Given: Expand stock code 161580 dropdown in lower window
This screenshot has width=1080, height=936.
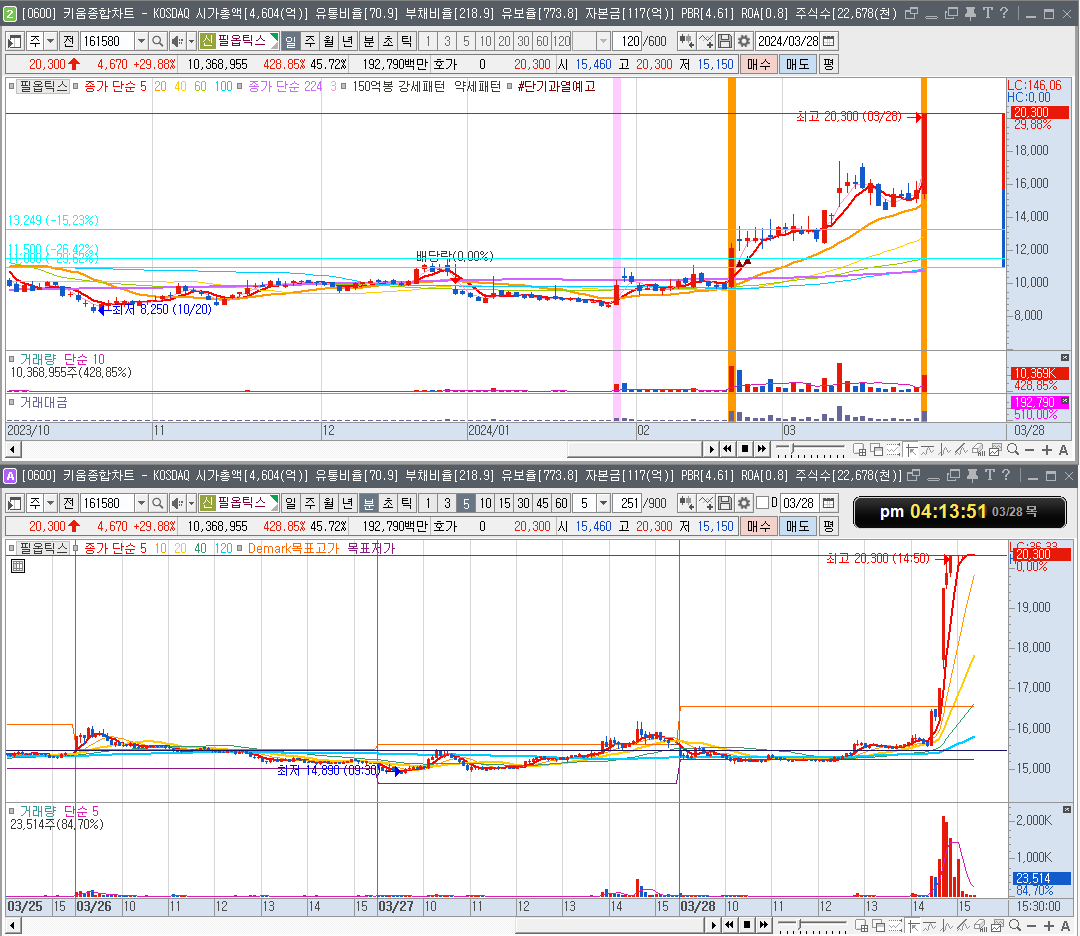Looking at the screenshot, I should 141,503.
